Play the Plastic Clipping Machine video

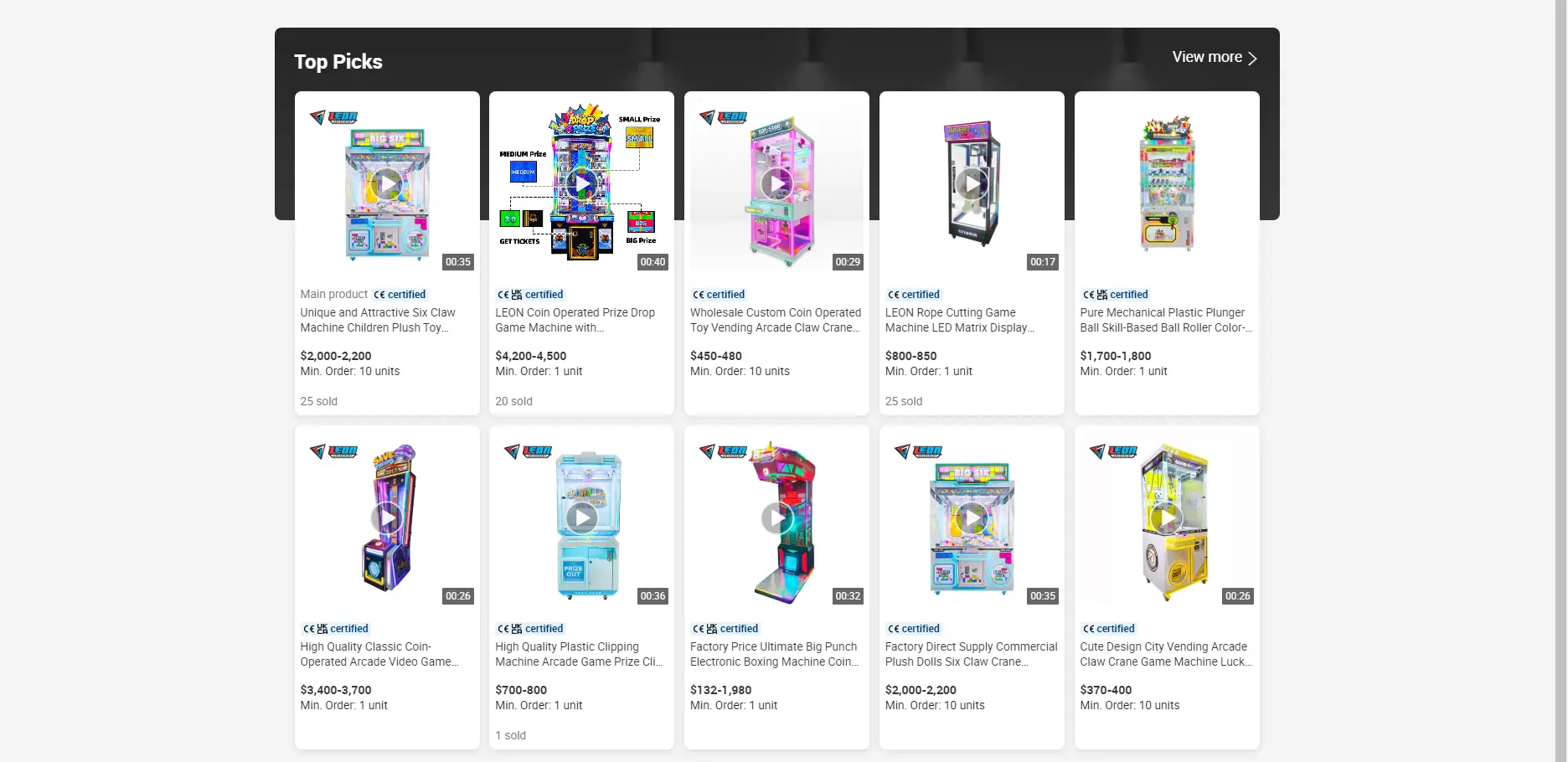tap(581, 517)
